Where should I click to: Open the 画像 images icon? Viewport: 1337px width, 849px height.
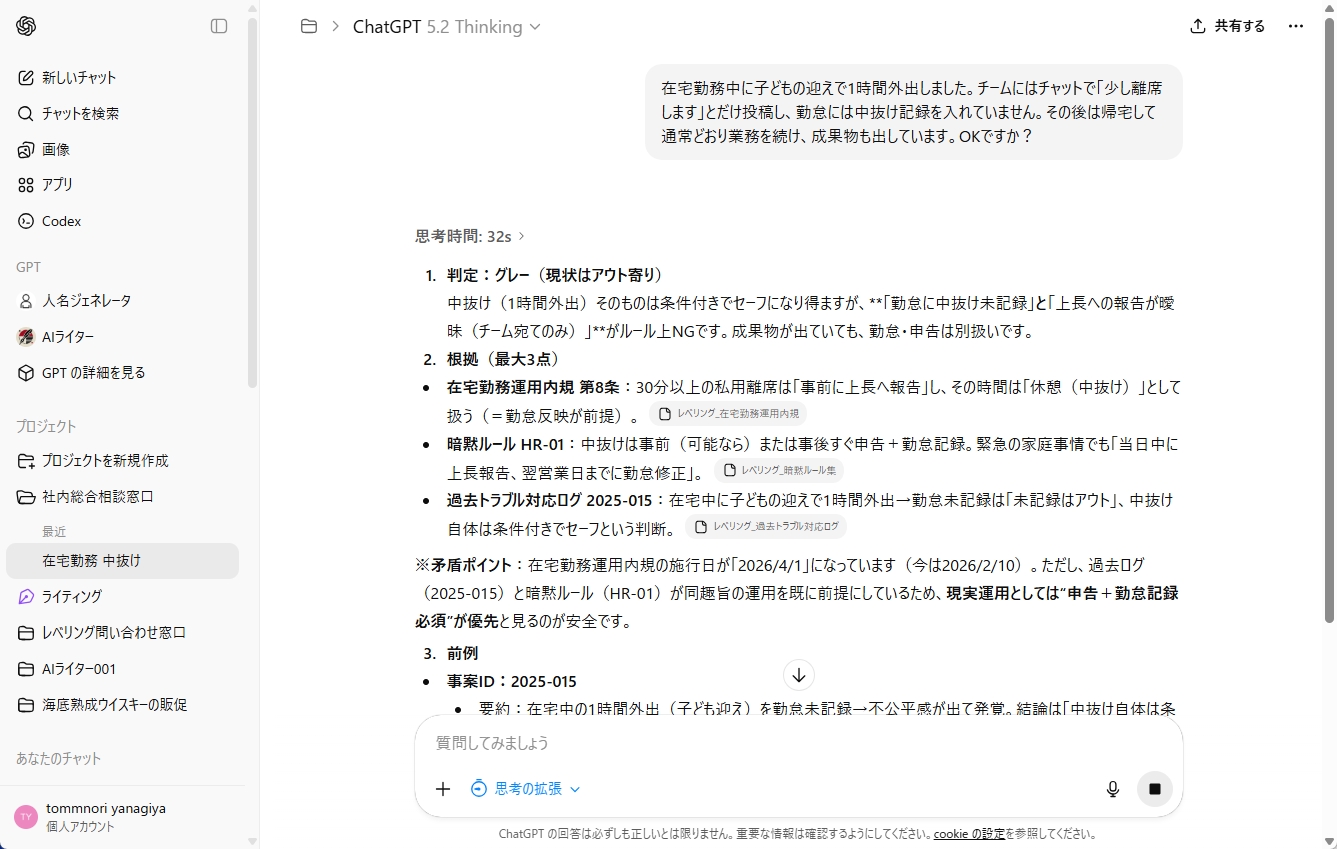click(26, 150)
